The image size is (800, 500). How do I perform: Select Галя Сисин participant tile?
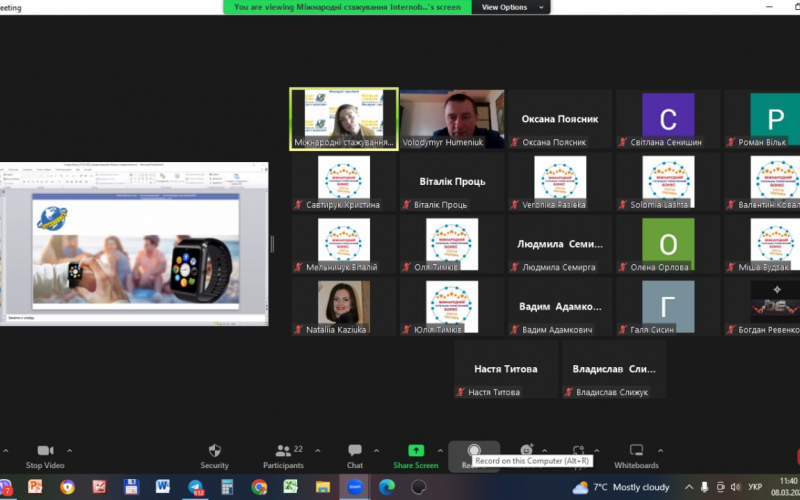point(668,306)
